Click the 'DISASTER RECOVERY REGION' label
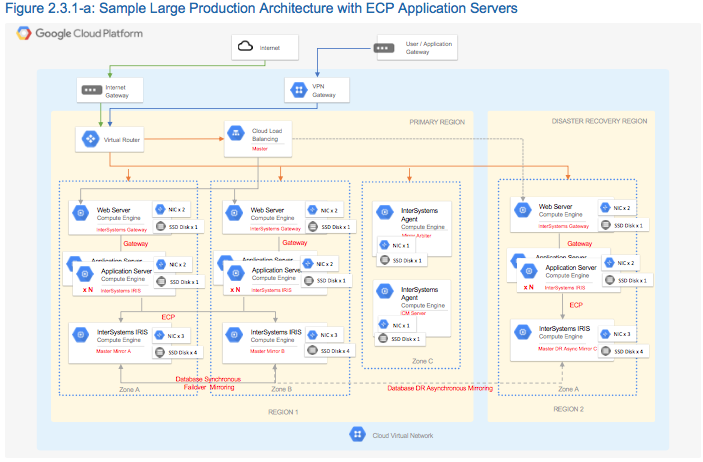Viewport: 703px width, 462px height. click(599, 121)
